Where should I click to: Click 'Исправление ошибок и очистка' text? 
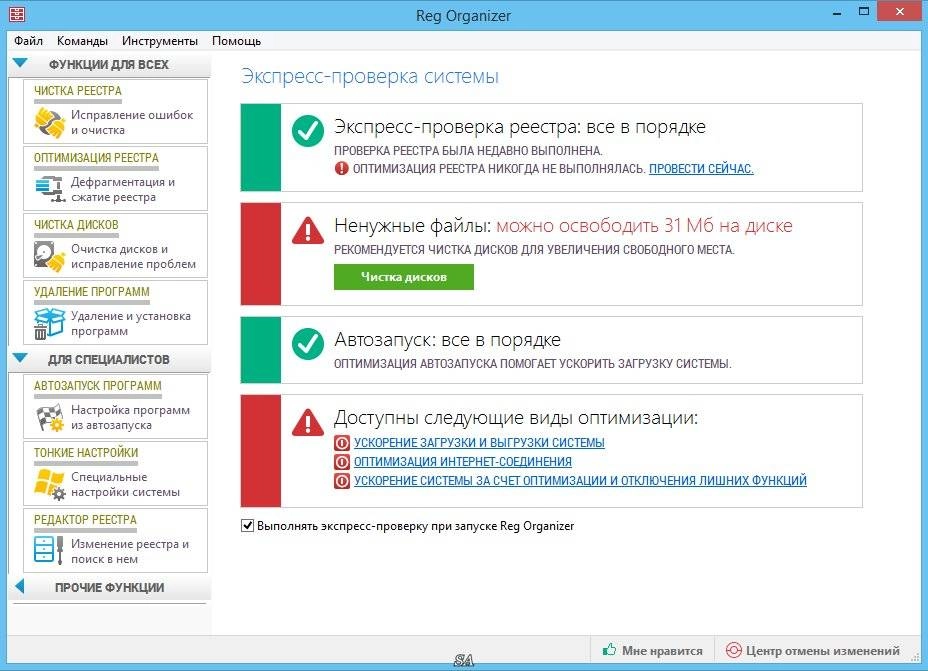coord(132,122)
